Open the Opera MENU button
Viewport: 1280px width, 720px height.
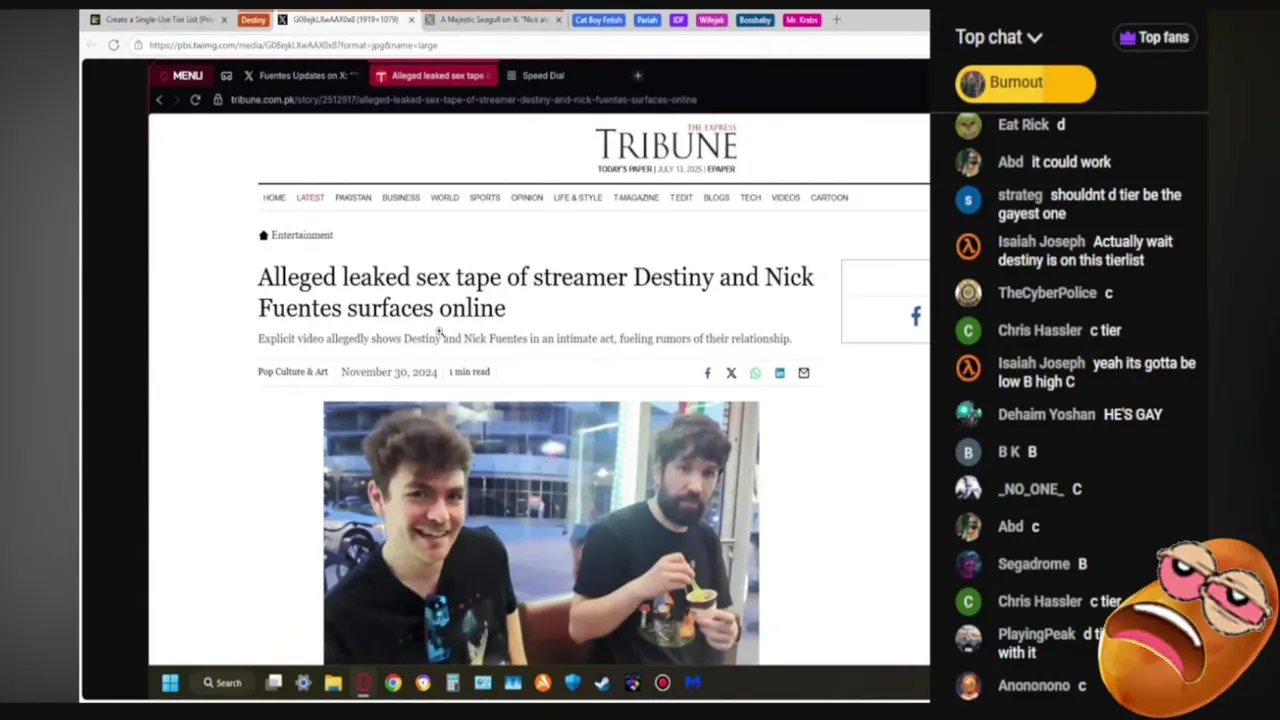pyautogui.click(x=182, y=76)
